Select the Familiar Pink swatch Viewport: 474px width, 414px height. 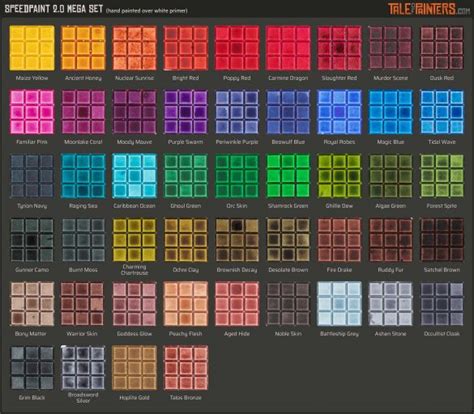tap(32, 112)
